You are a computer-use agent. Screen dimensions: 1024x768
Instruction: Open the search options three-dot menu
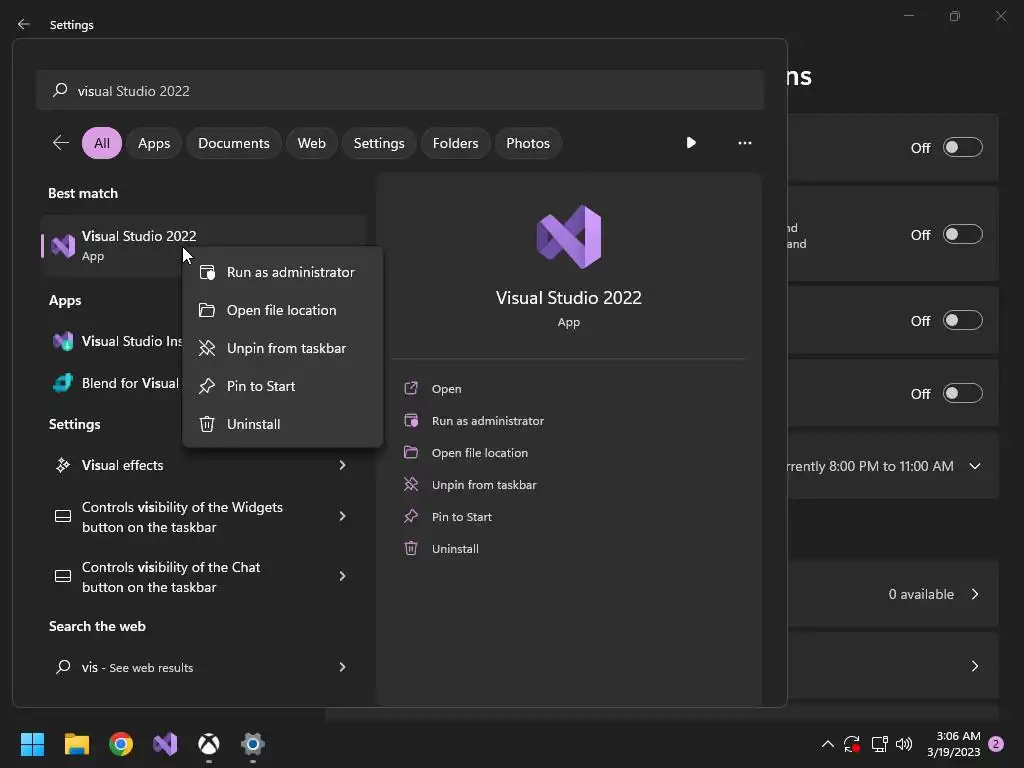click(745, 143)
